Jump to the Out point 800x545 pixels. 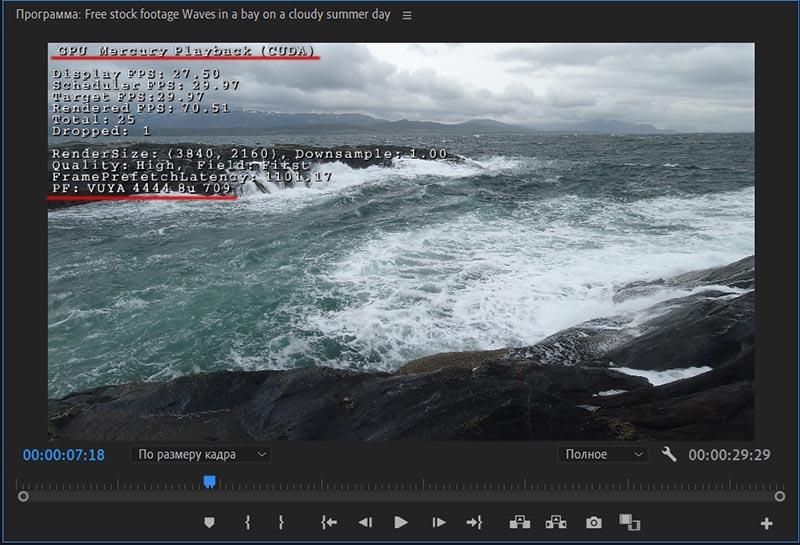[474, 522]
